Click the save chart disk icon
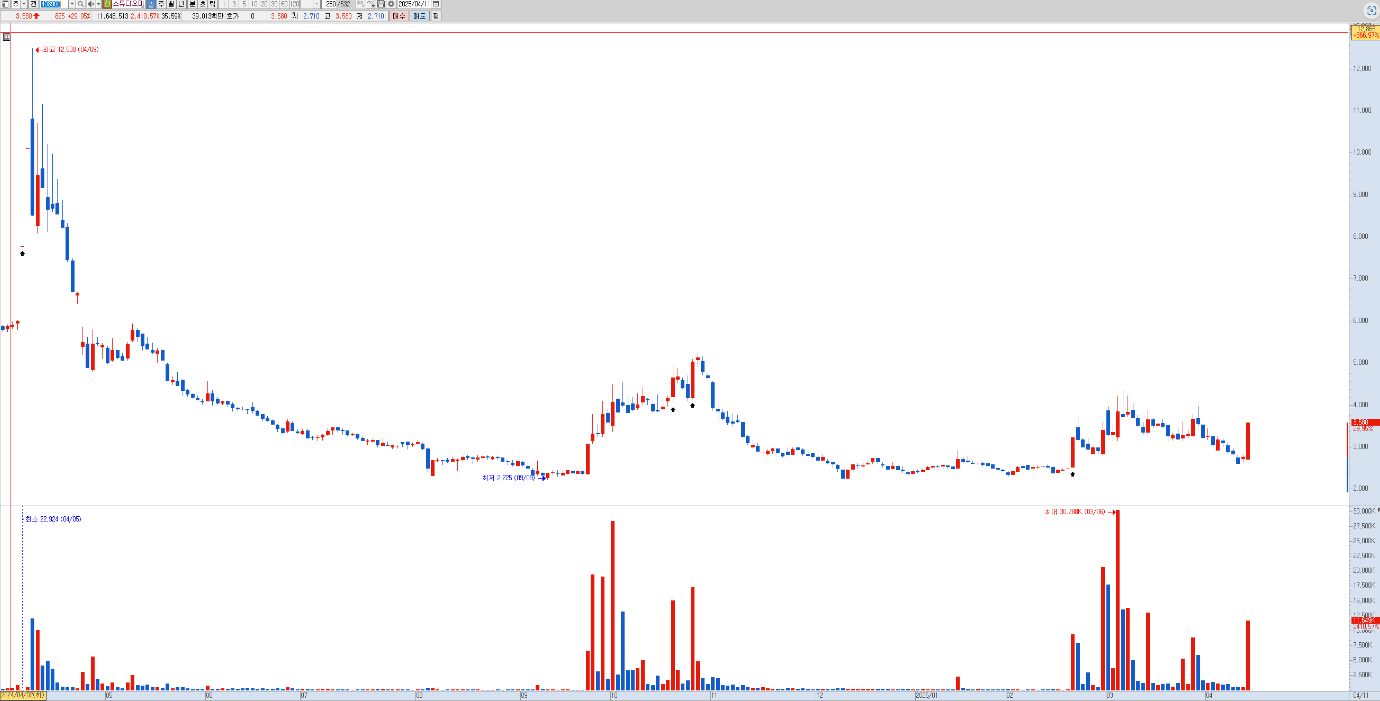Viewport: 1380px width, 701px height. [x=381, y=5]
